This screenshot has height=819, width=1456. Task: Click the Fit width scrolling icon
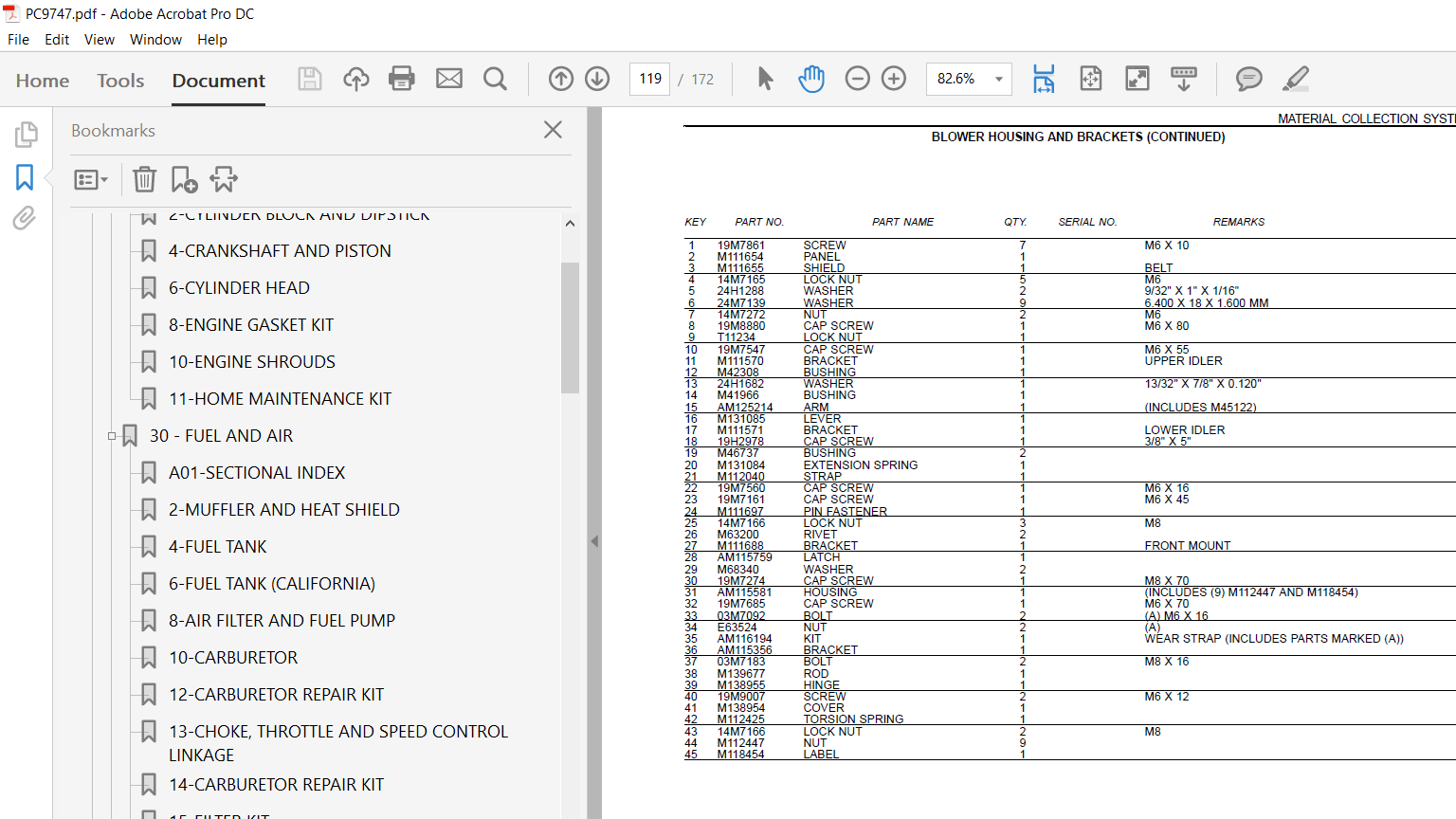pos(1044,79)
